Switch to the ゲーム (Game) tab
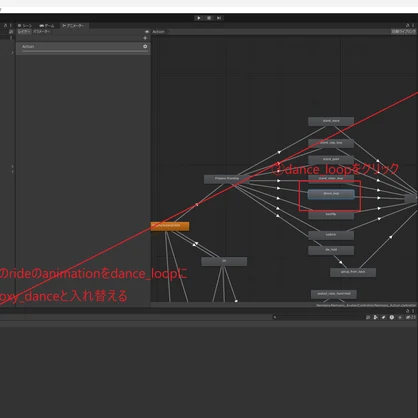 (47, 26)
